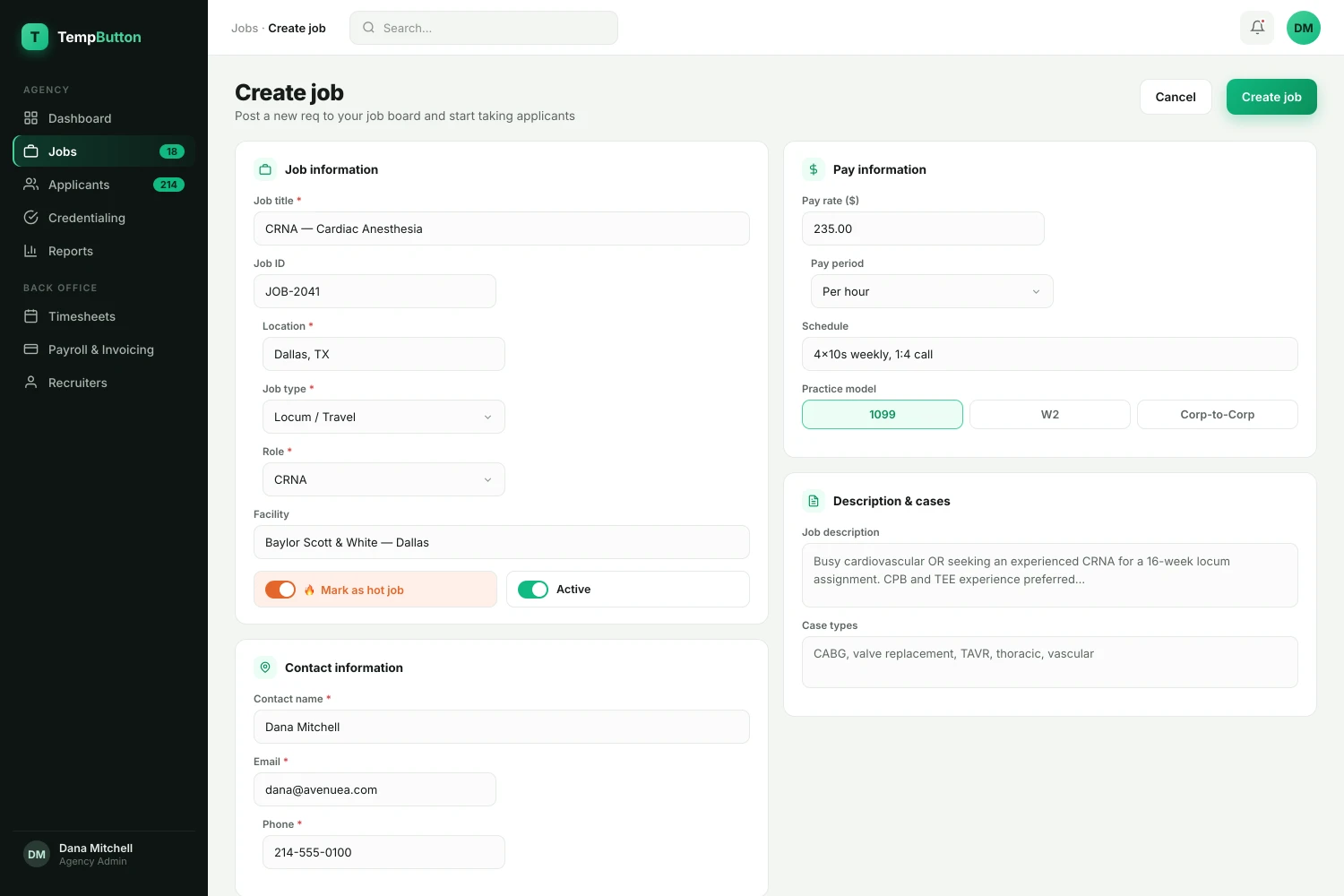The height and width of the screenshot is (896, 1344).
Task: Click the Pay information dollar icon
Action: (814, 169)
